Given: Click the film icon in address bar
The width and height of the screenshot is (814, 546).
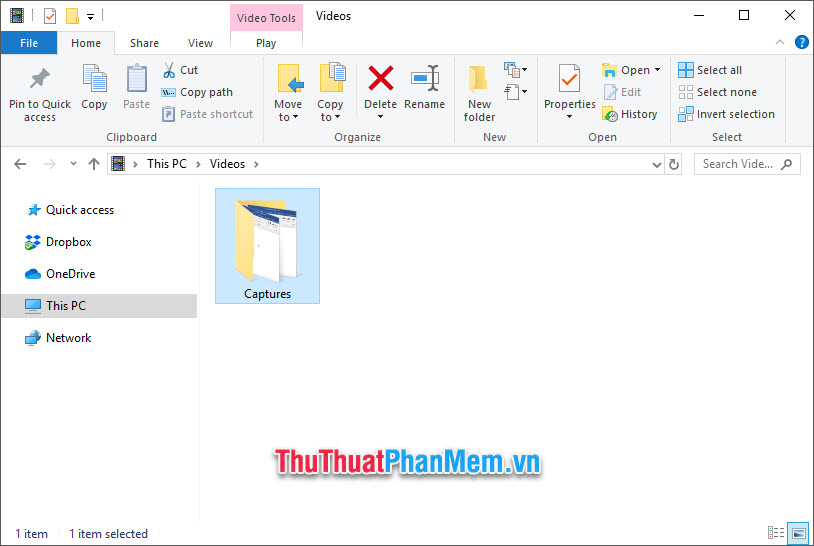Looking at the screenshot, I should pos(118,164).
